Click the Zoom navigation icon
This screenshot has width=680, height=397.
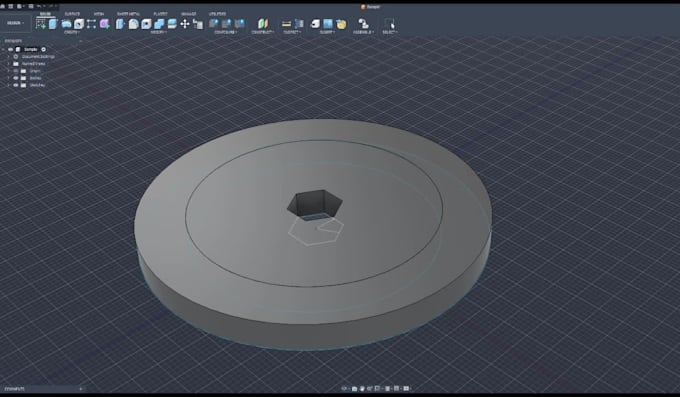coord(370,389)
